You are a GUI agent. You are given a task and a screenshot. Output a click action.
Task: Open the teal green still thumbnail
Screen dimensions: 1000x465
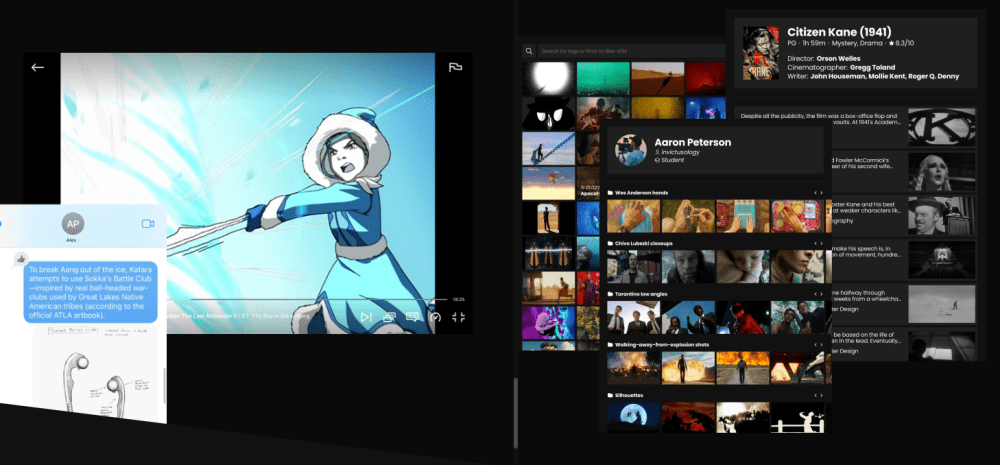[x=603, y=78]
